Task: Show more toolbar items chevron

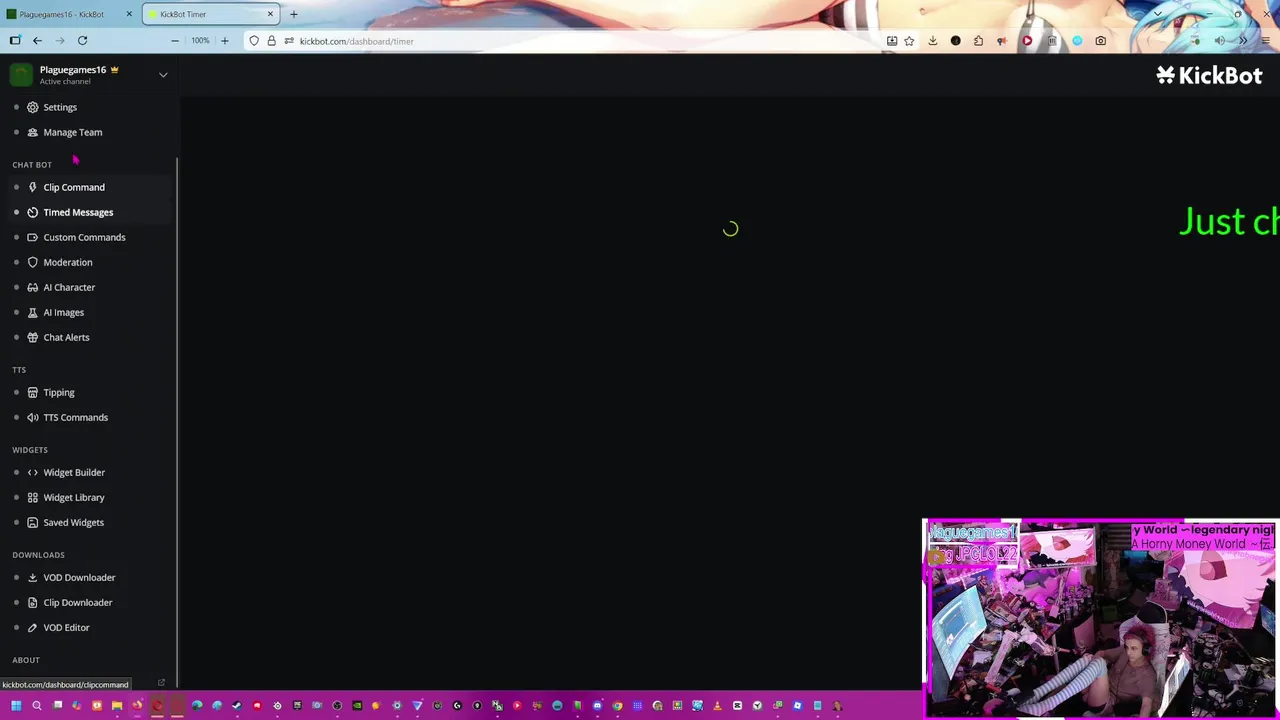Action: (1243, 41)
